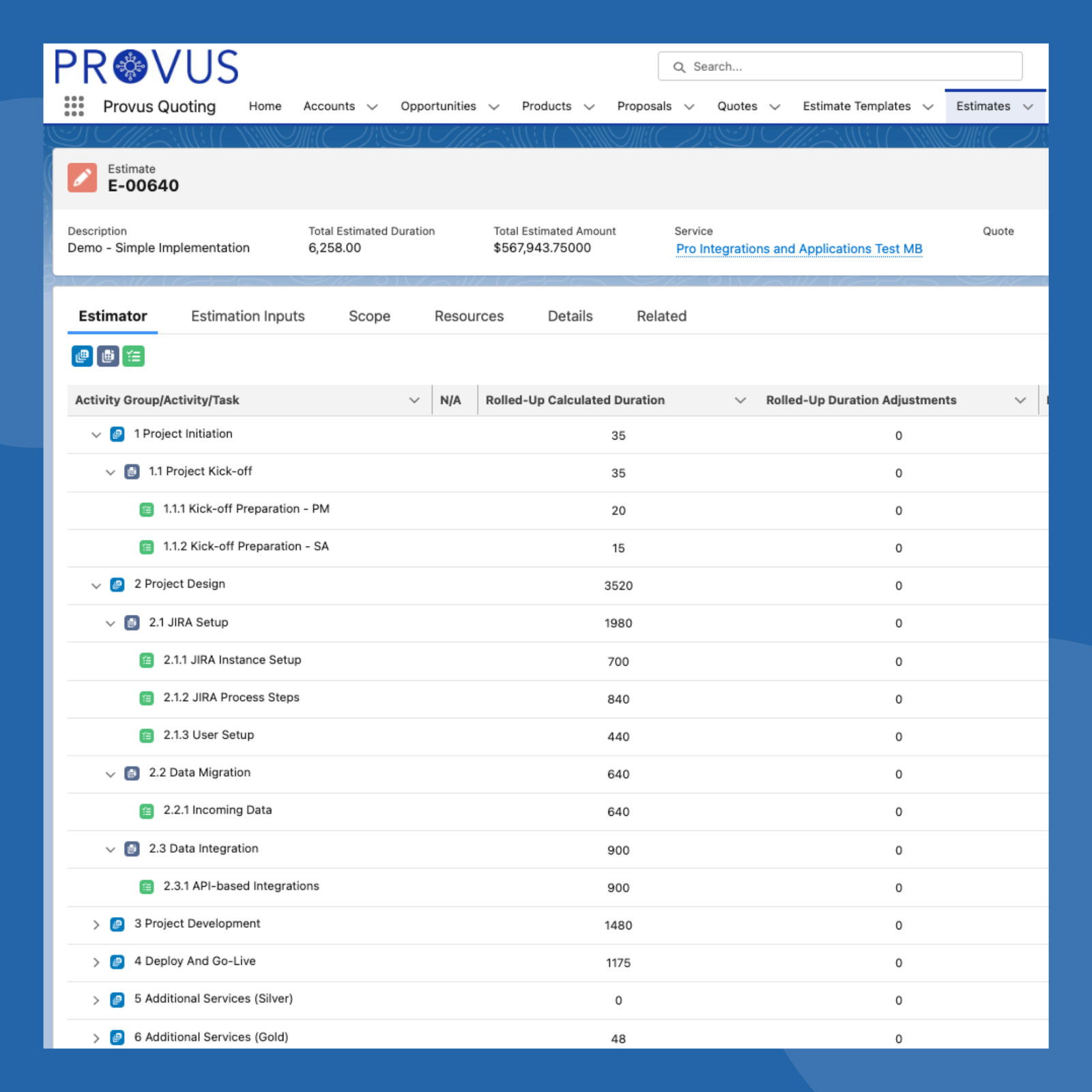Click the search magnifier icon

679,67
